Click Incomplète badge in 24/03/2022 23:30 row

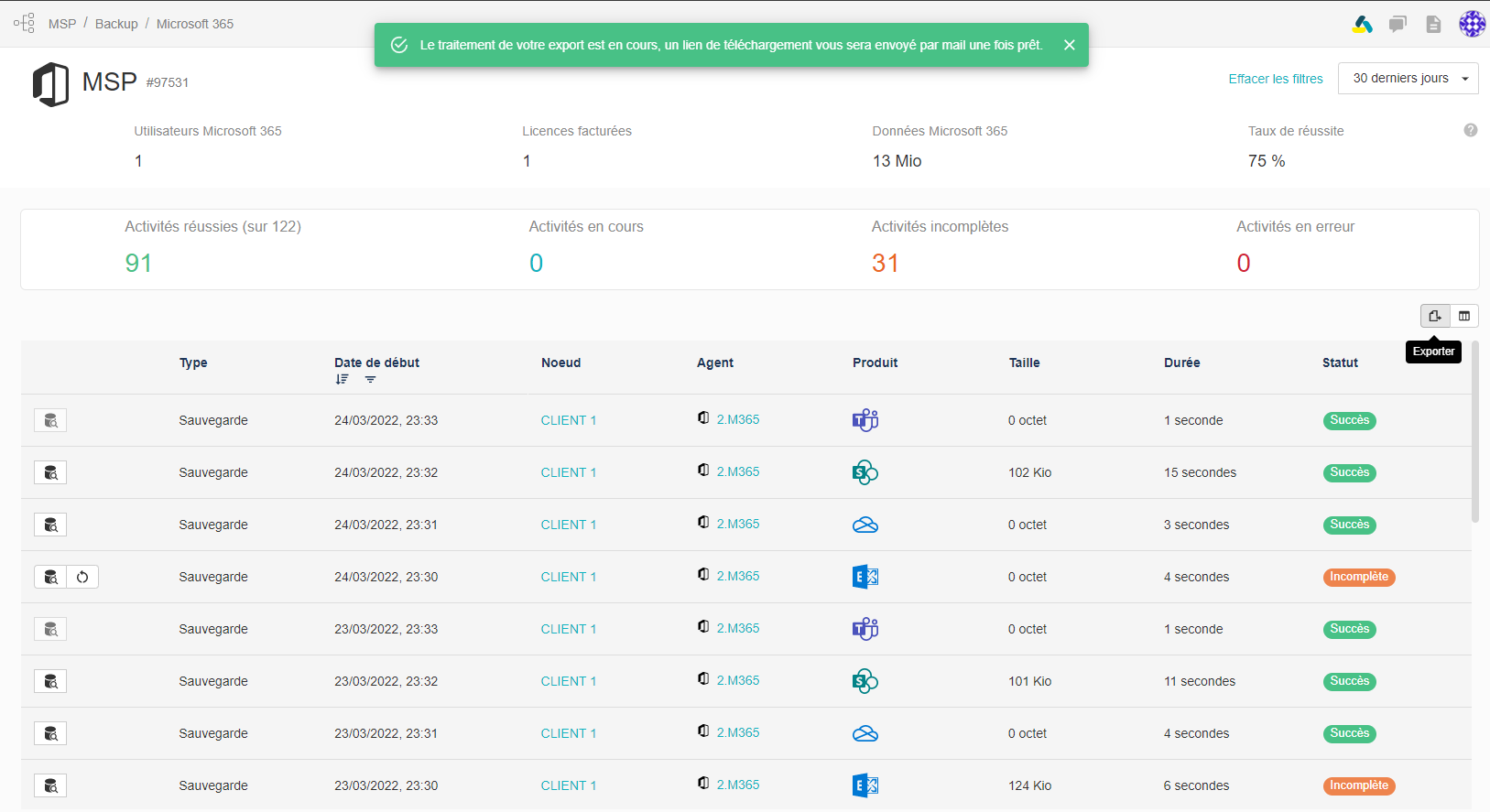point(1359,577)
